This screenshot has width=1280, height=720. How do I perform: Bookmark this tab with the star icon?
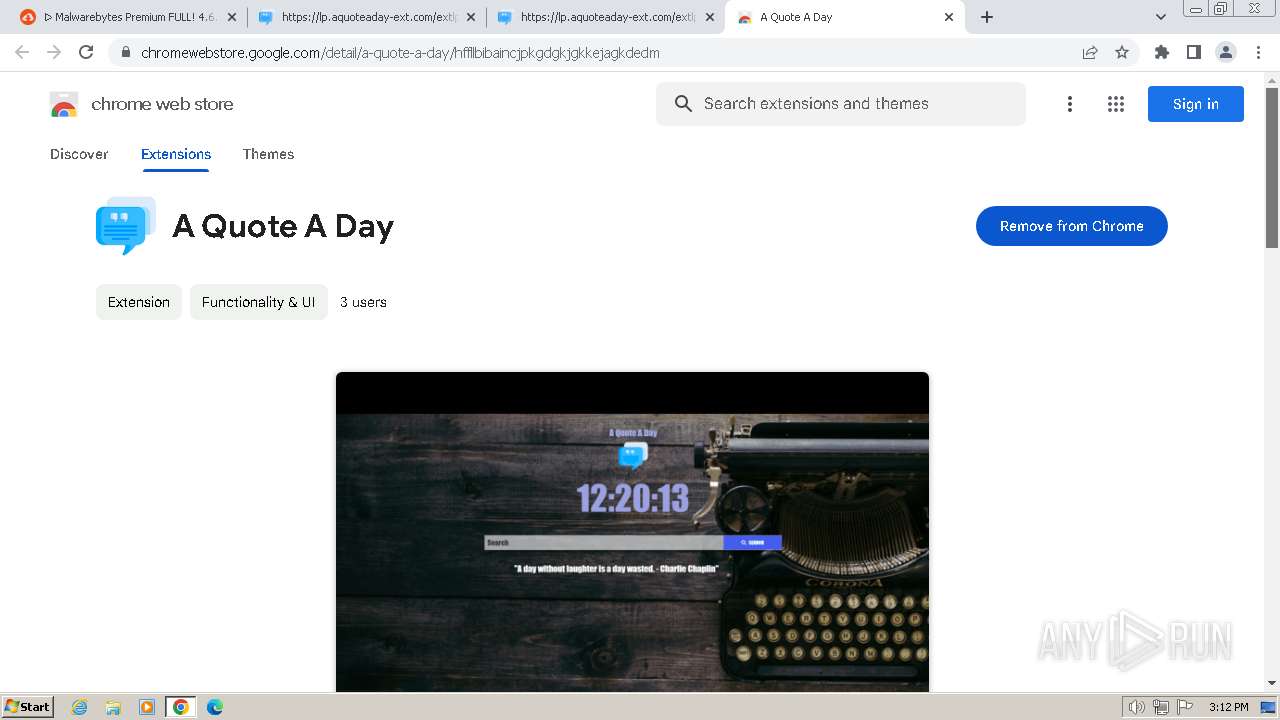click(x=1122, y=53)
